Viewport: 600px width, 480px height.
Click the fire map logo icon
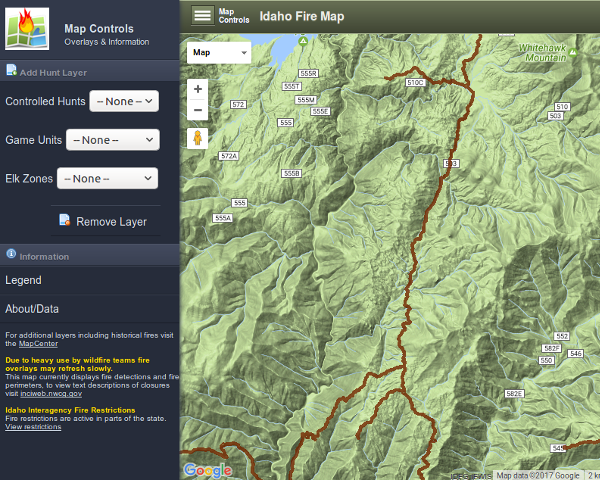[x=27, y=29]
